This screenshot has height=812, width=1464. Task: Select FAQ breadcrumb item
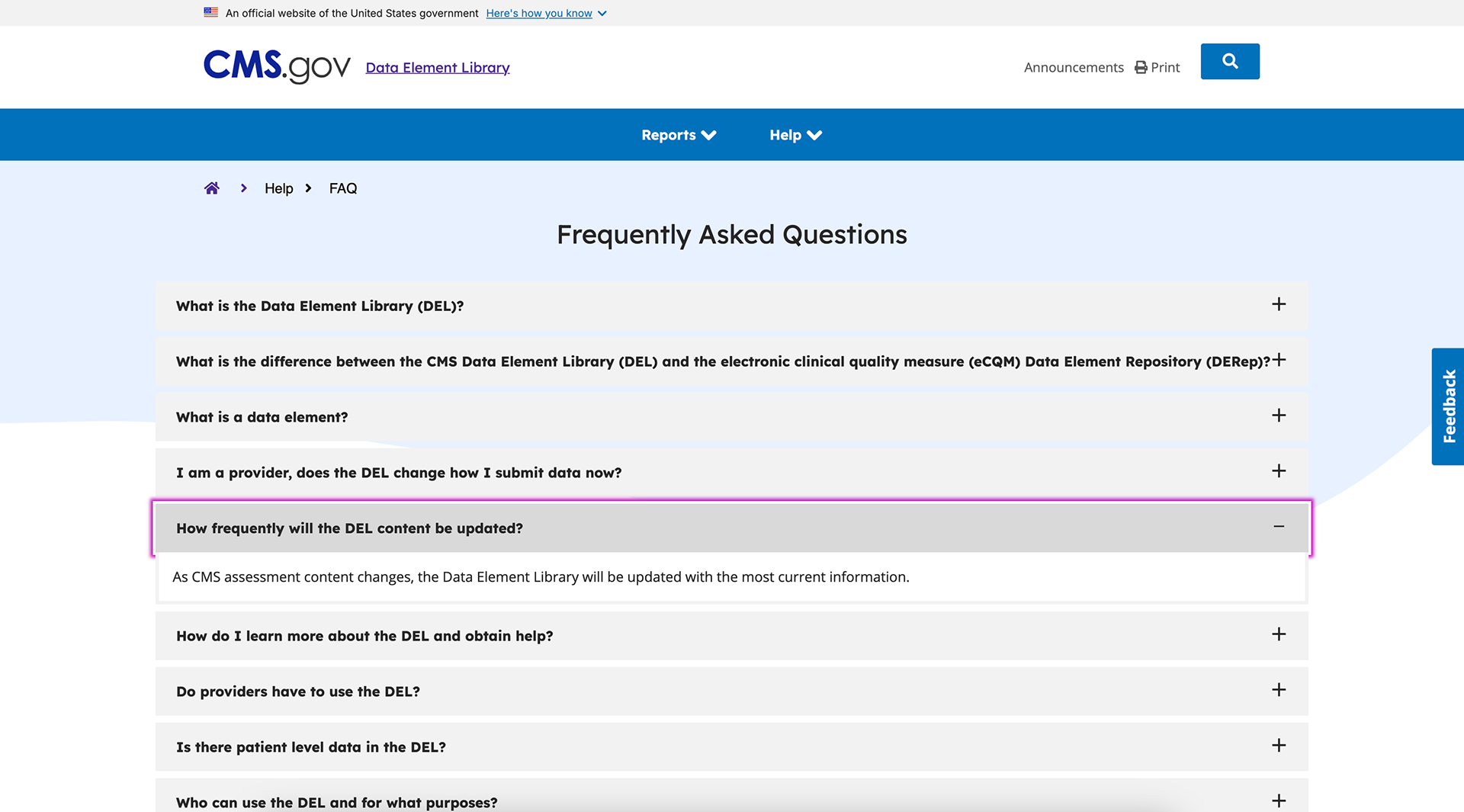pyautogui.click(x=342, y=188)
